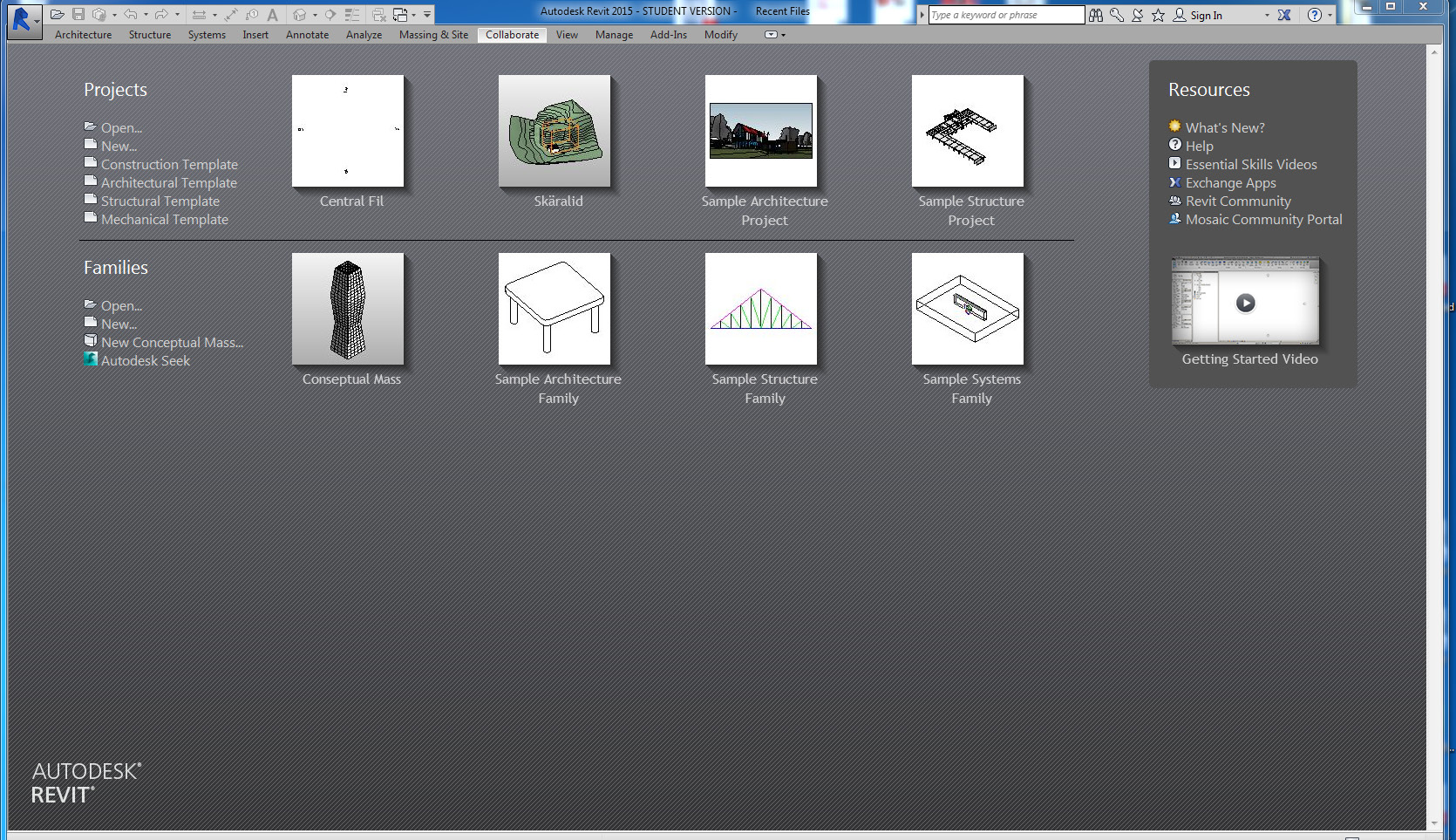Click the Communication Center satellite icon
Screen dimensions: 1456x840
click(1138, 15)
